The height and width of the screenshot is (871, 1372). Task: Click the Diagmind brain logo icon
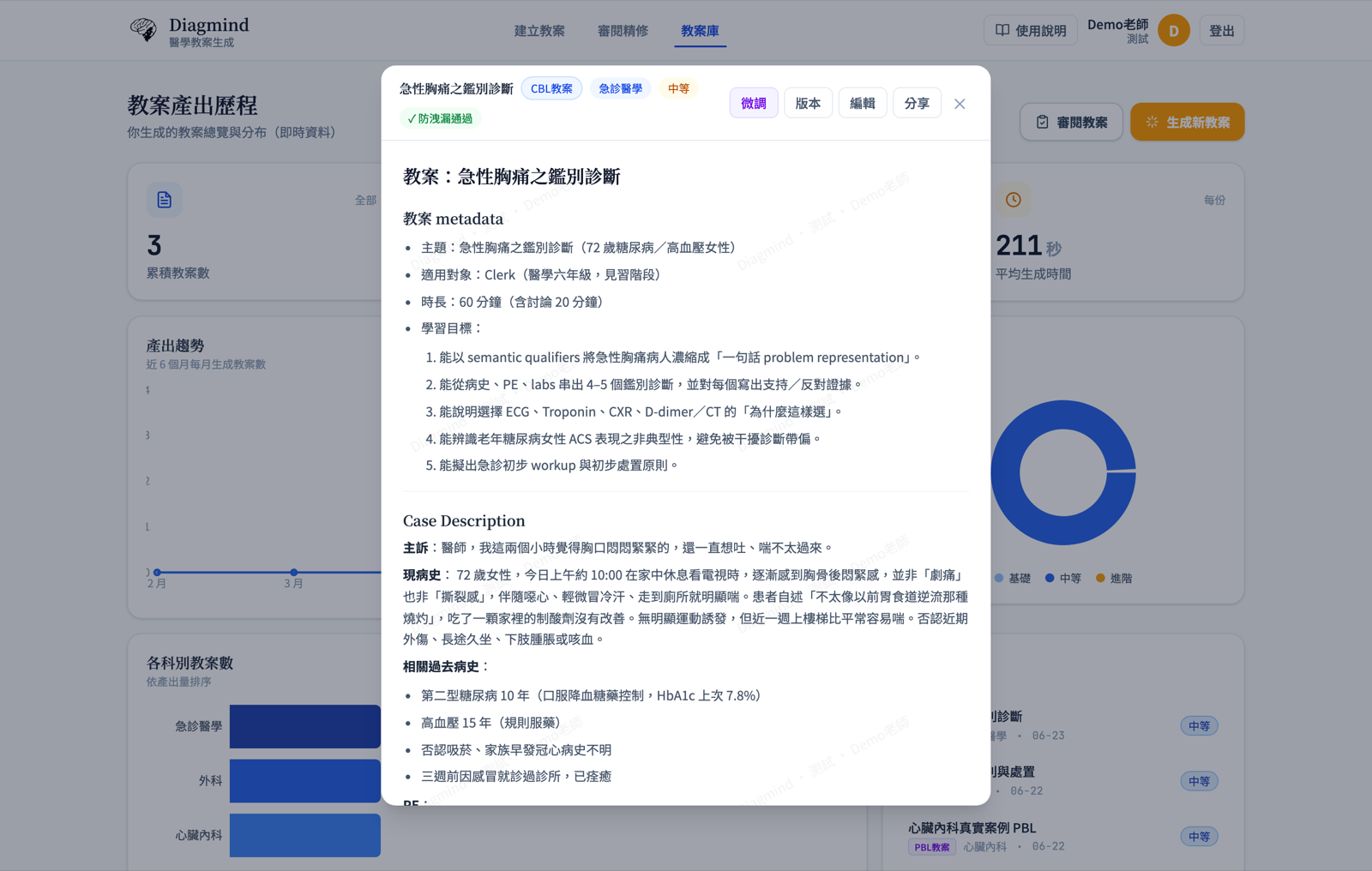[x=143, y=30]
